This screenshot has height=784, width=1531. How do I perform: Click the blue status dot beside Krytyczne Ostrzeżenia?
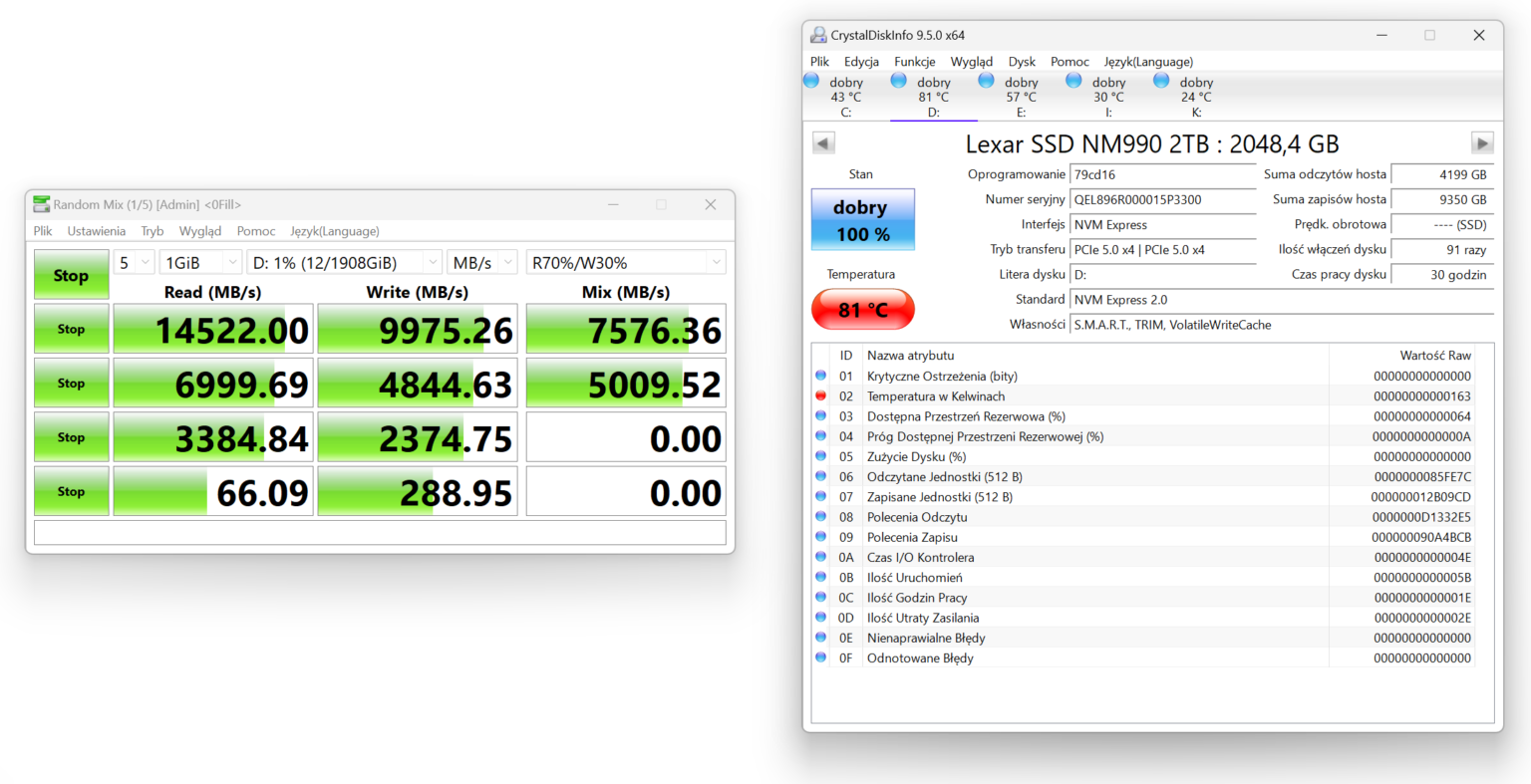[820, 376]
